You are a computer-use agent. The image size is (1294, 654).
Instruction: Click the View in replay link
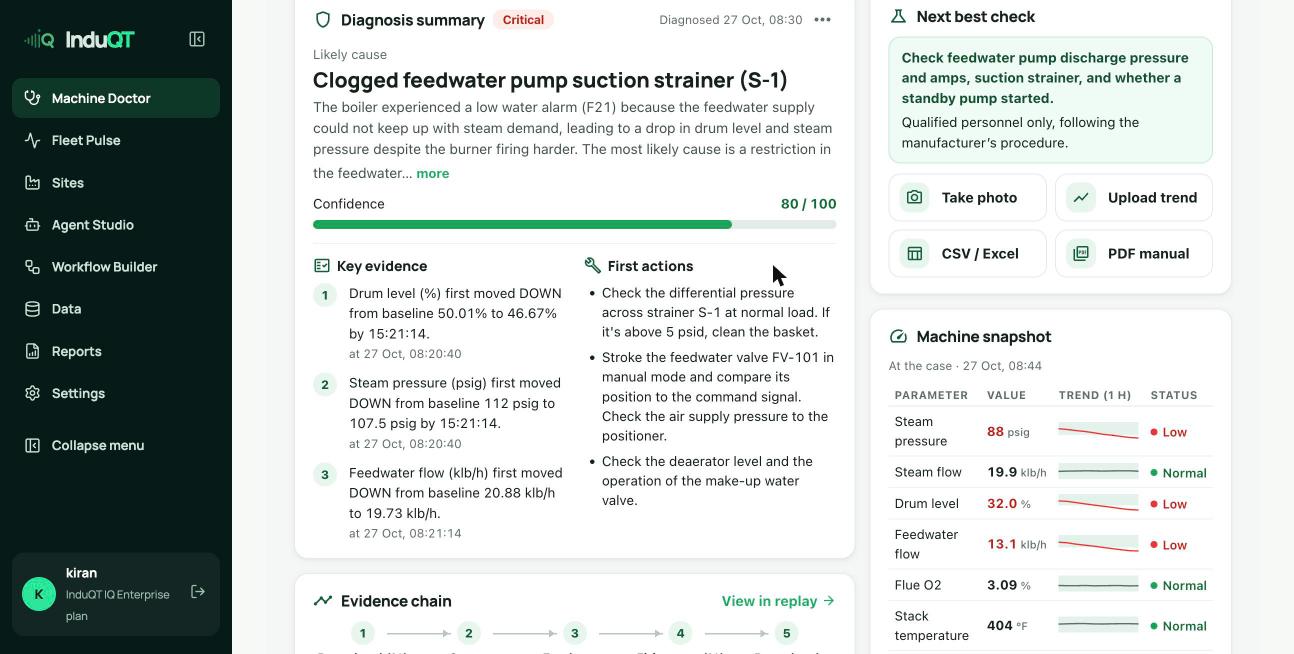pos(778,601)
